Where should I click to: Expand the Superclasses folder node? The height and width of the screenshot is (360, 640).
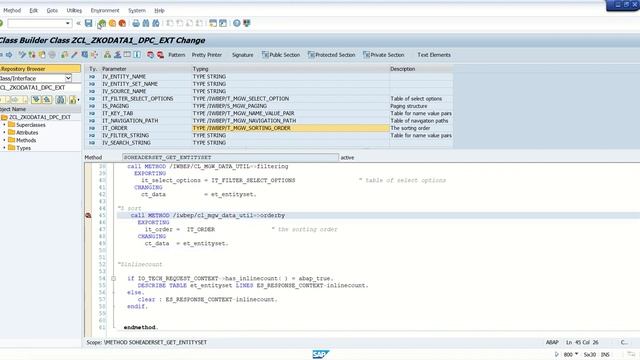click(4, 125)
